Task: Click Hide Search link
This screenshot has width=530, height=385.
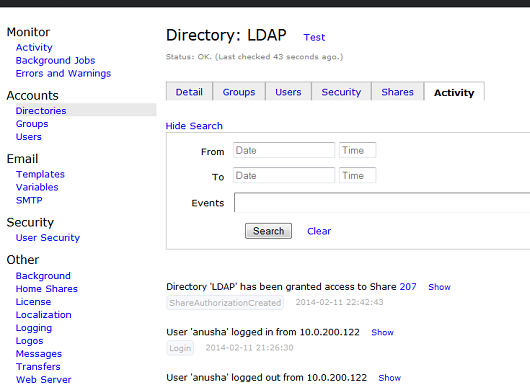Action: pos(194,126)
